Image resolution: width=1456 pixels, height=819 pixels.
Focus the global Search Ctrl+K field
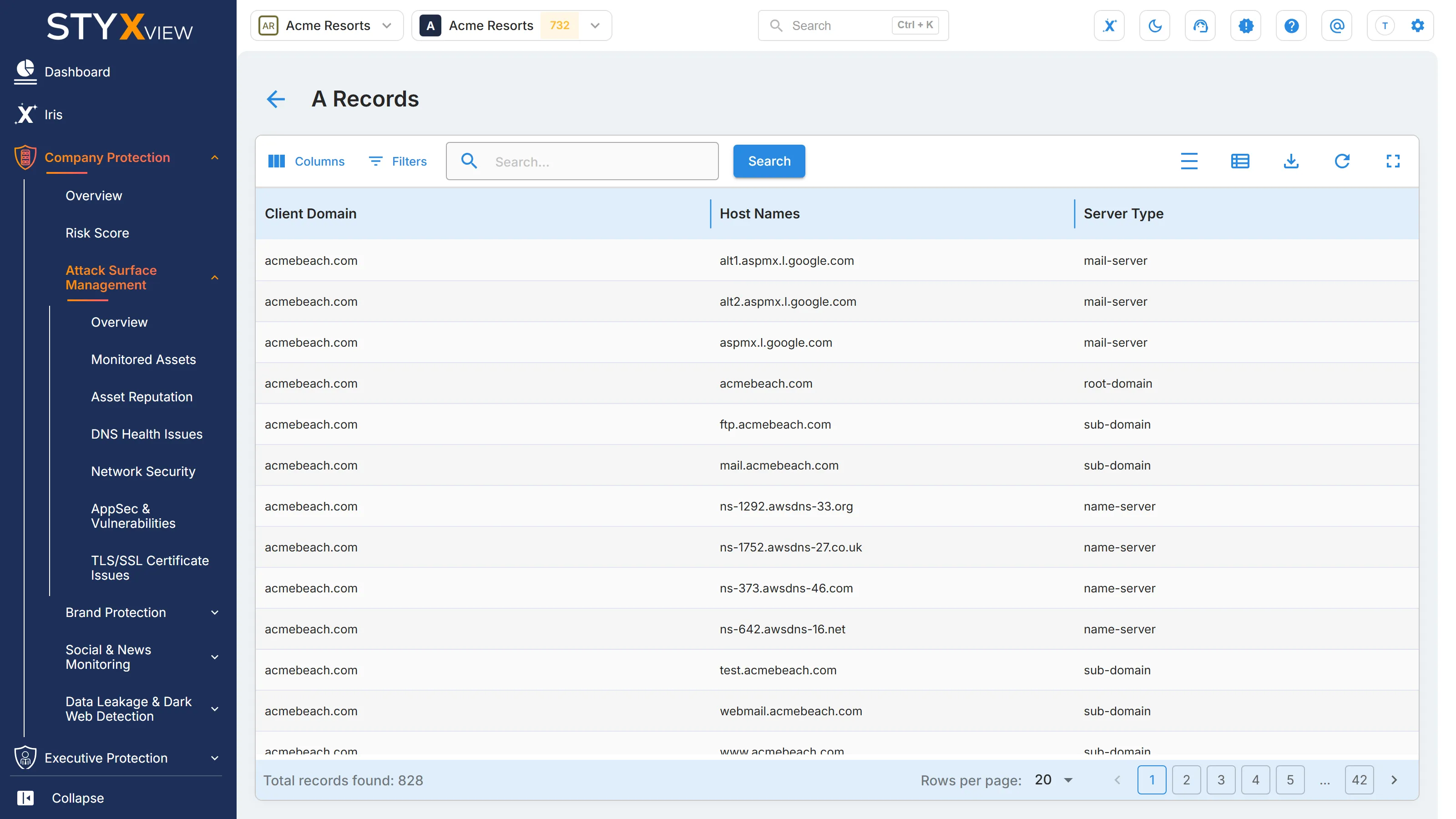point(853,25)
